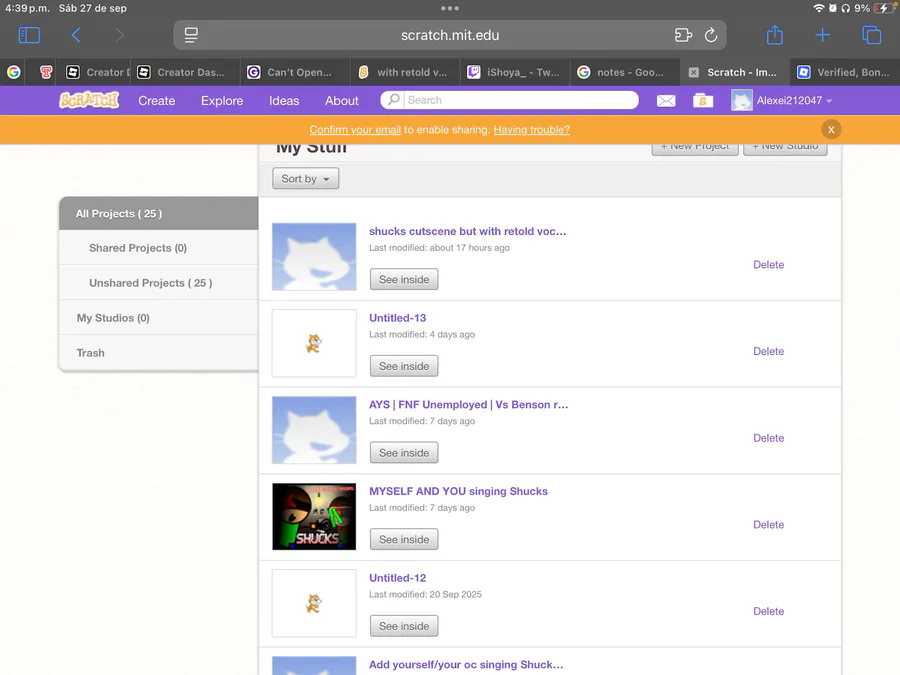This screenshot has width=900, height=675.
Task: Open the 'shucks cutscene but with retold voc...' project title
Action: click(x=467, y=231)
